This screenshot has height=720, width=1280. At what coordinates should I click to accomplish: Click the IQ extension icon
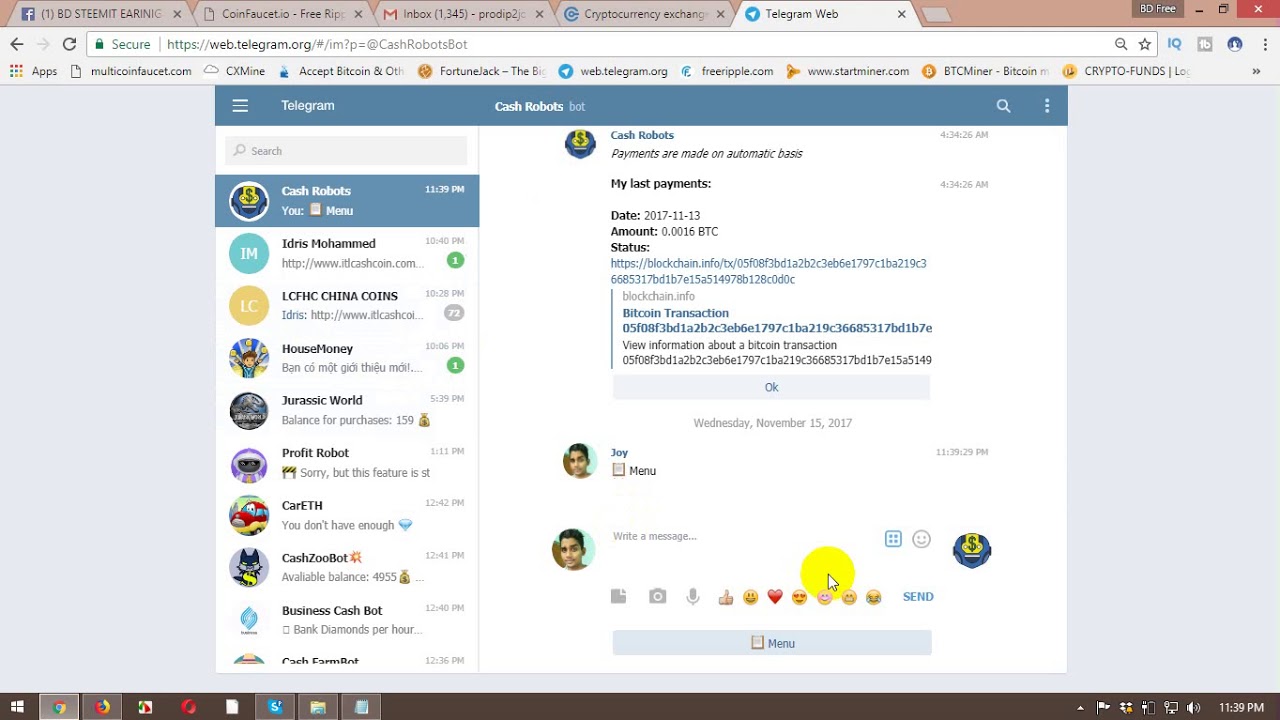point(1175,44)
